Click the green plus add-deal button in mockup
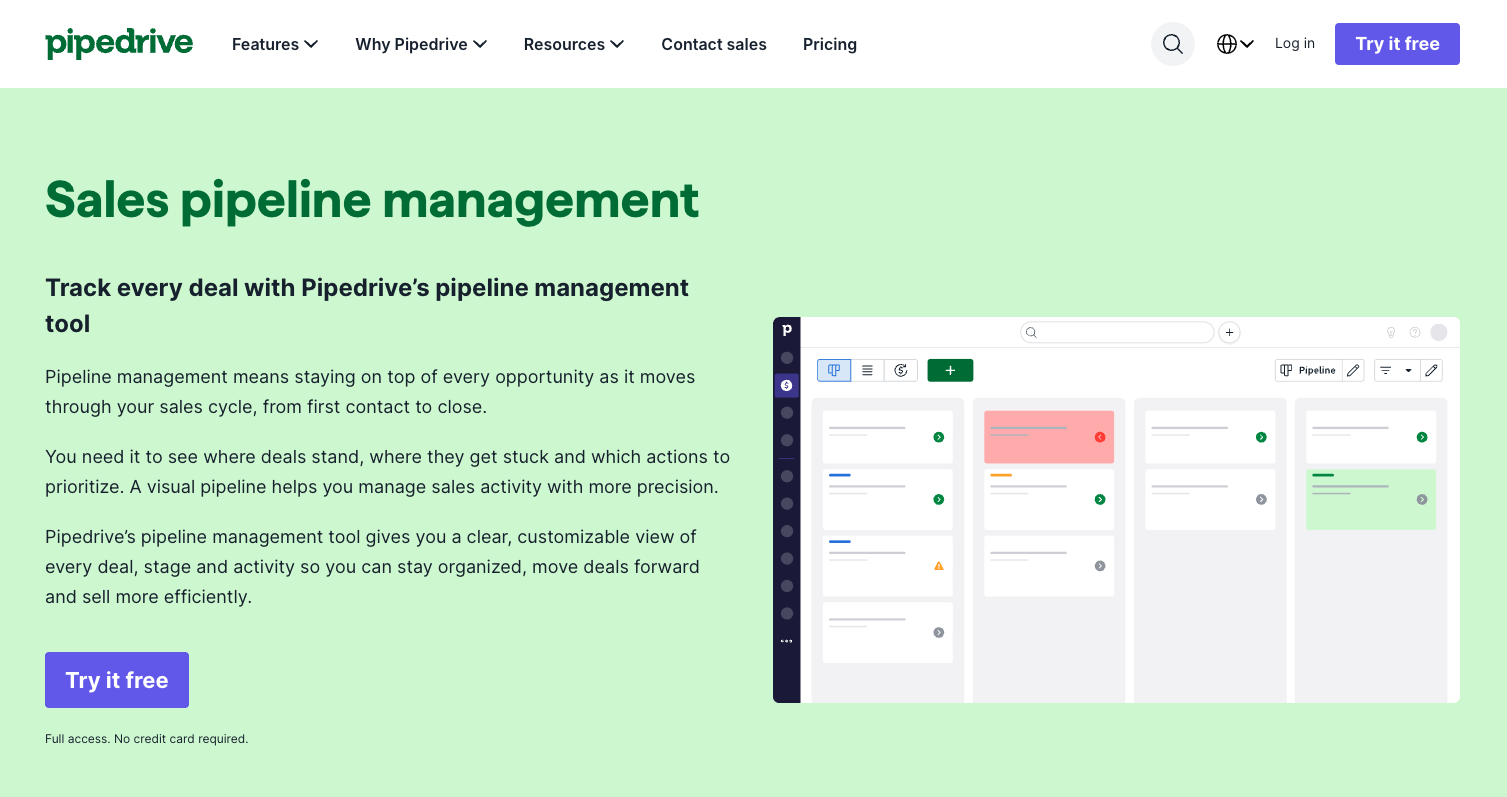1507x797 pixels. tap(950, 370)
